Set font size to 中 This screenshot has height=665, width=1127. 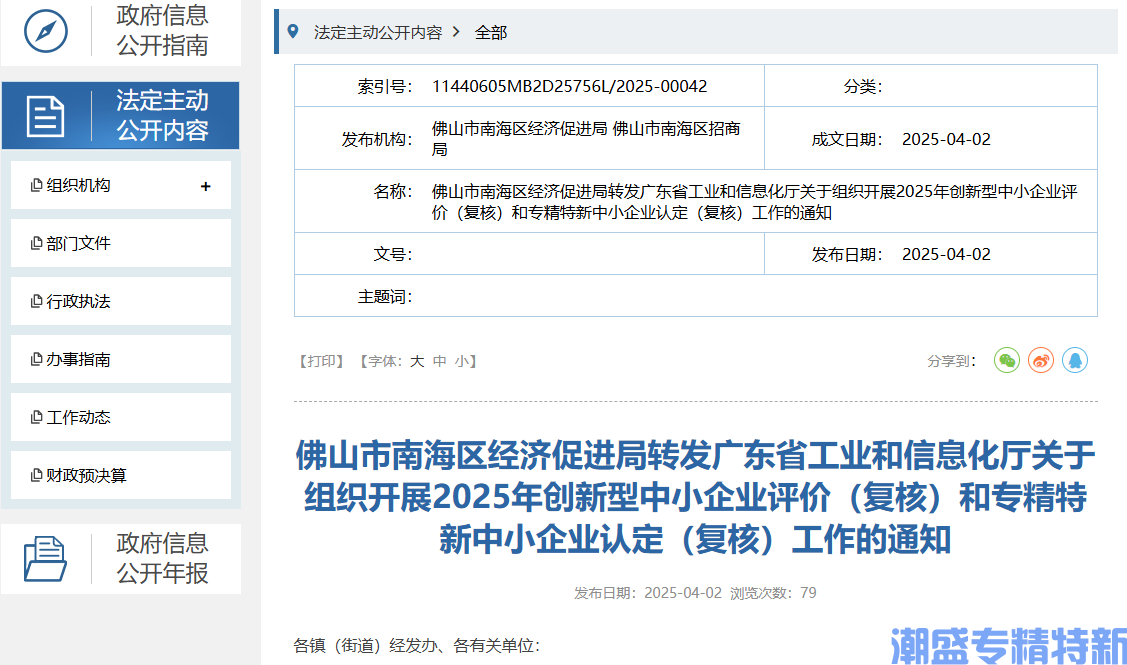click(440, 361)
